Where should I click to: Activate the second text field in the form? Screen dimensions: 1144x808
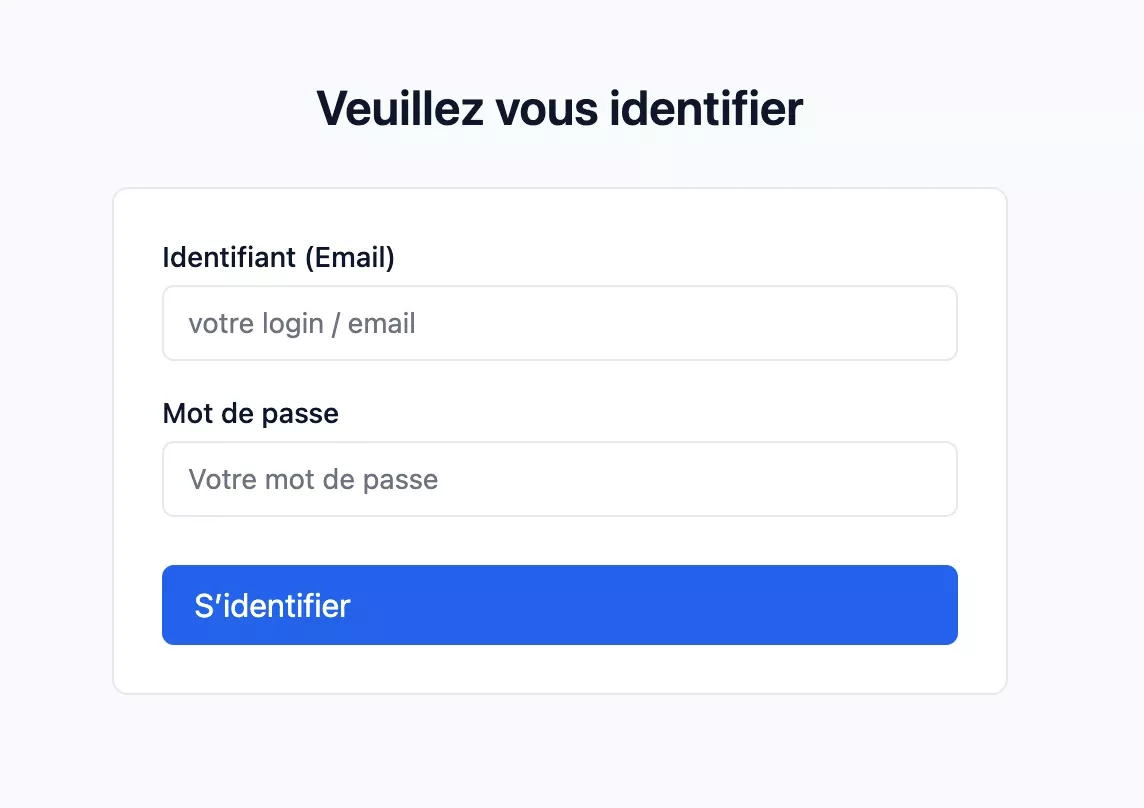560,479
